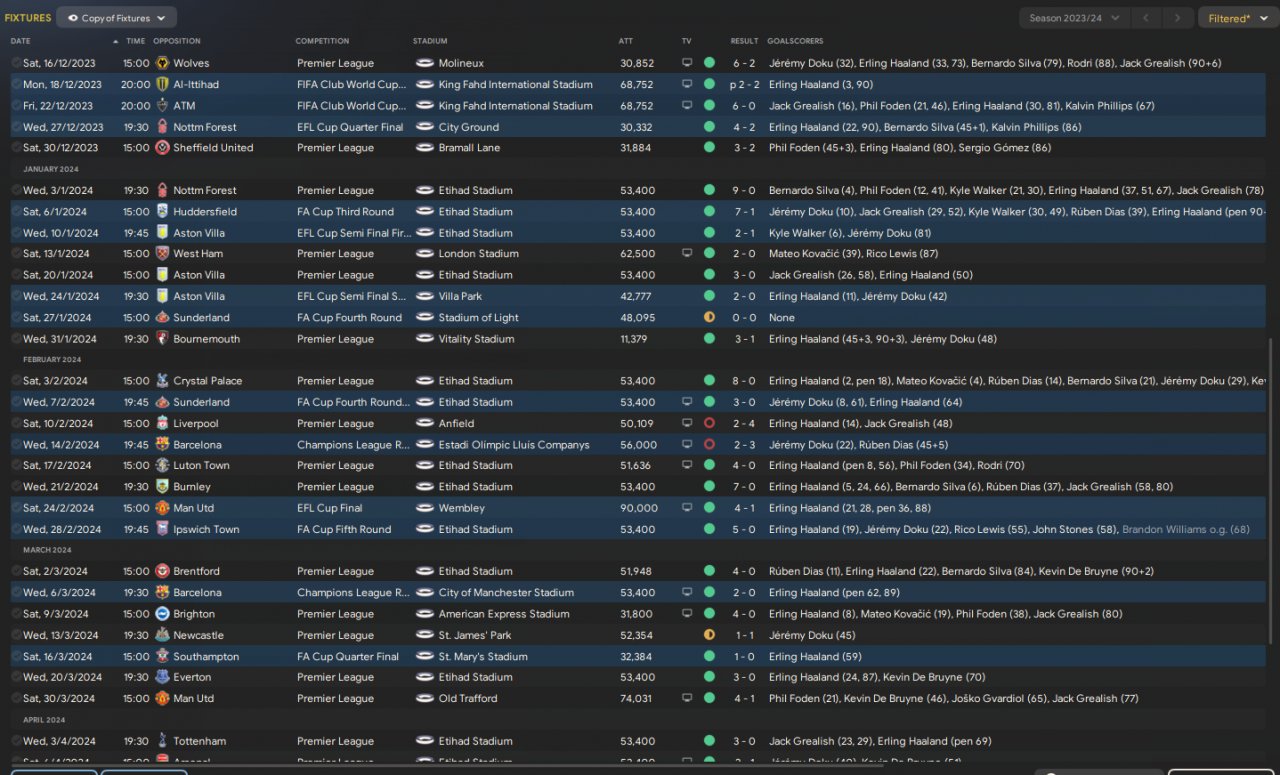Open the Copy of Fixtures view dropdown arrow
Viewport: 1280px width, 775px height.
(x=161, y=18)
